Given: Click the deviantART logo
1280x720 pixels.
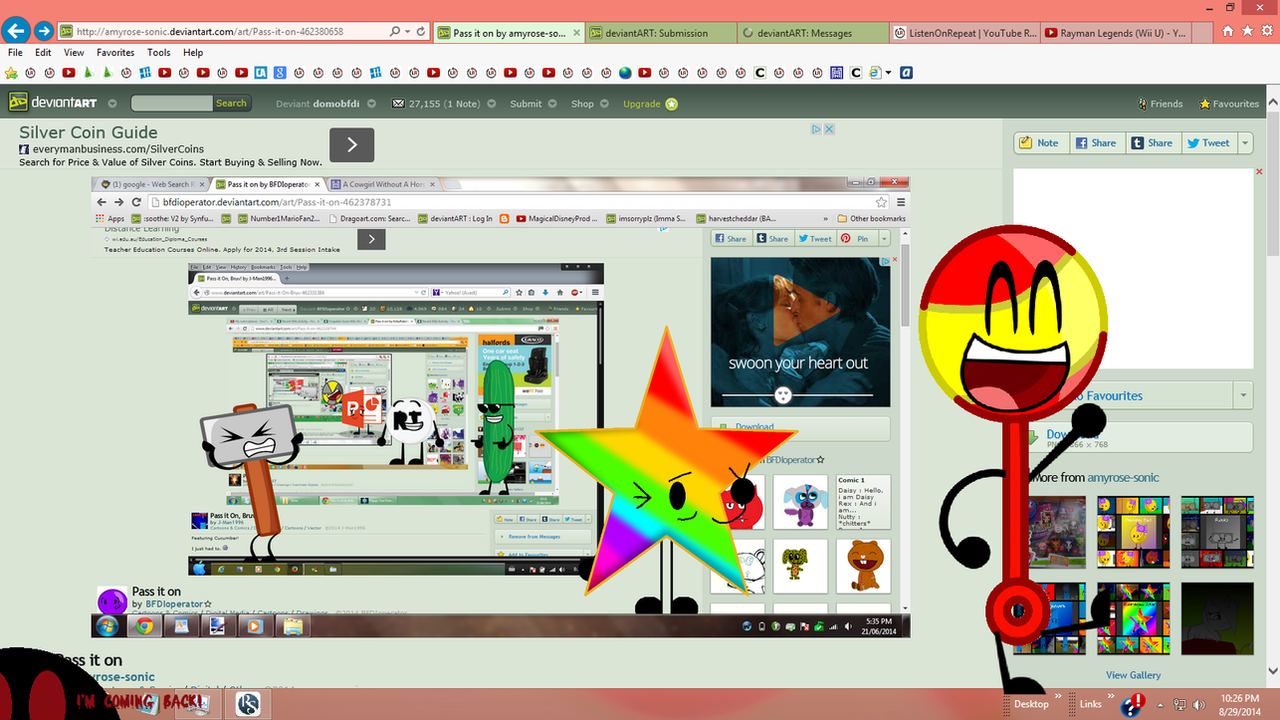Looking at the screenshot, I should pos(54,103).
